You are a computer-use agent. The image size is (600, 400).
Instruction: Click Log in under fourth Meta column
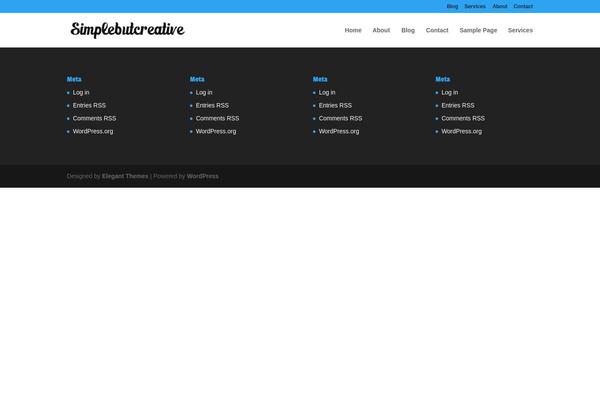[450, 93]
